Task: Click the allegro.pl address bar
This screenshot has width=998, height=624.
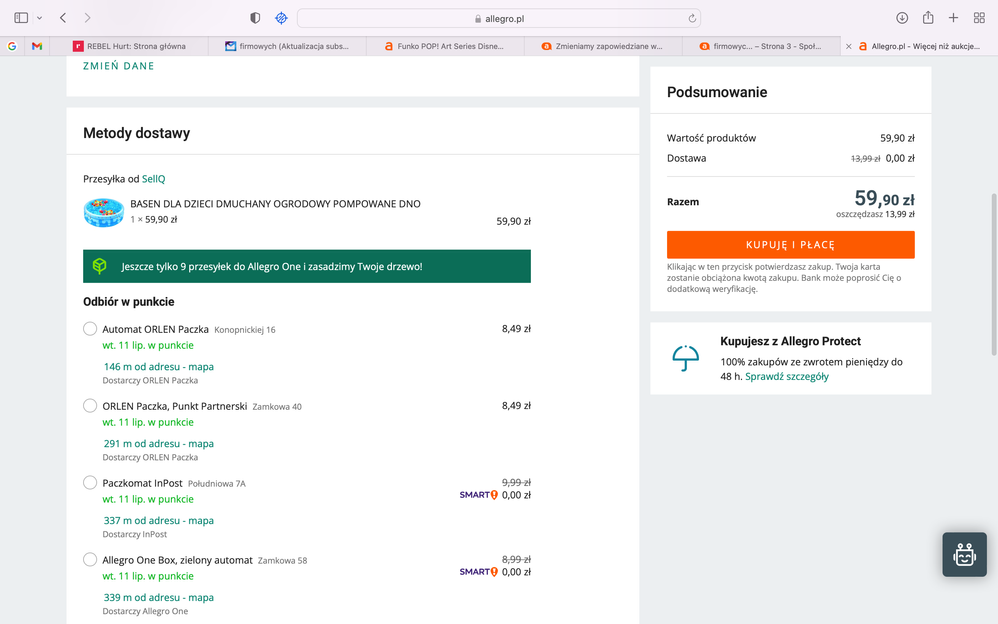Action: point(498,18)
